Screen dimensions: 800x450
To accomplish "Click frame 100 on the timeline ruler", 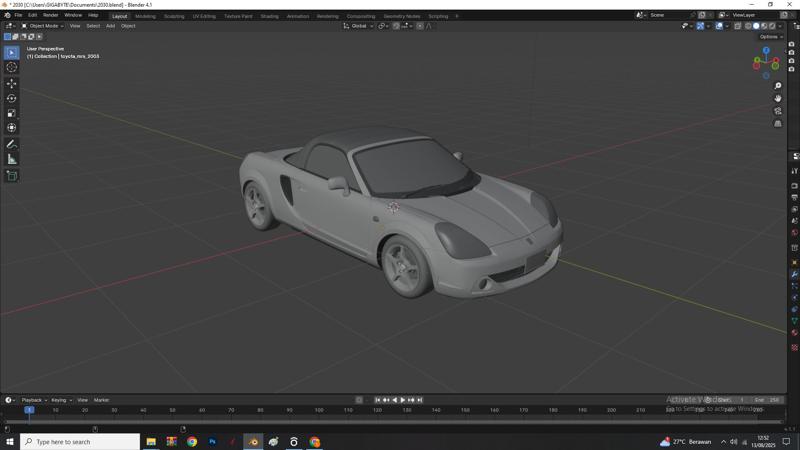I will pos(319,410).
